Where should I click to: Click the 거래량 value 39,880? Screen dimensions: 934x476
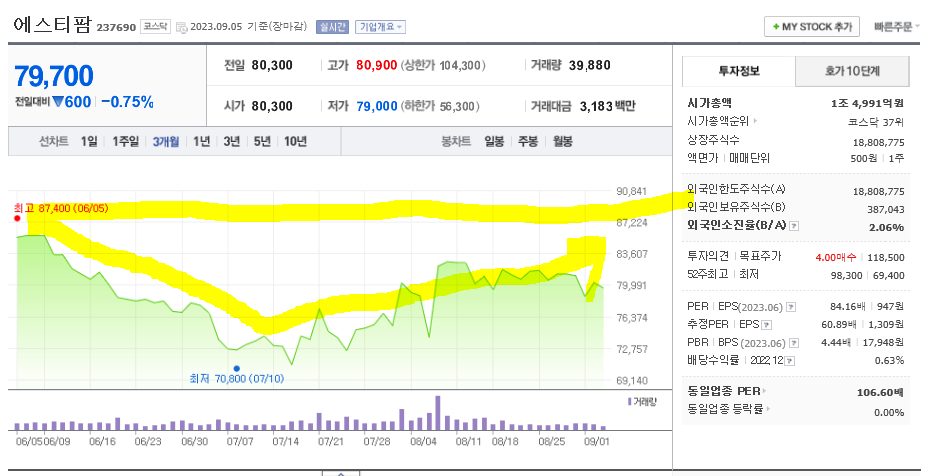589,65
